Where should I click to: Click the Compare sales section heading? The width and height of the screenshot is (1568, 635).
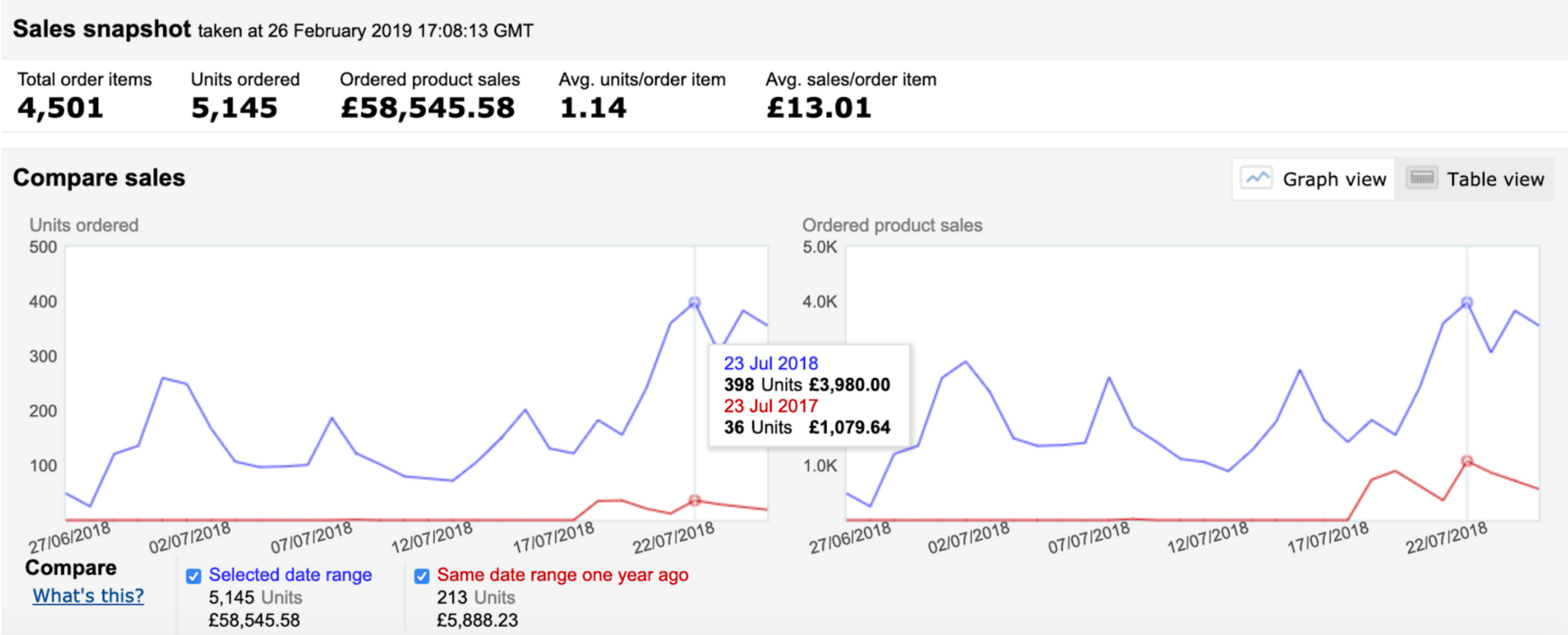point(99,178)
